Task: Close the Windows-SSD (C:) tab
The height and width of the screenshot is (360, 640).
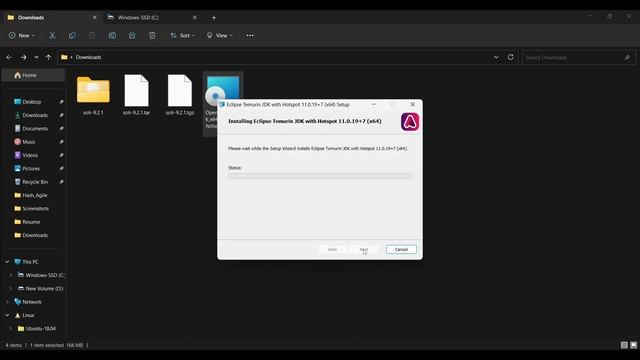Action: click(x=194, y=18)
